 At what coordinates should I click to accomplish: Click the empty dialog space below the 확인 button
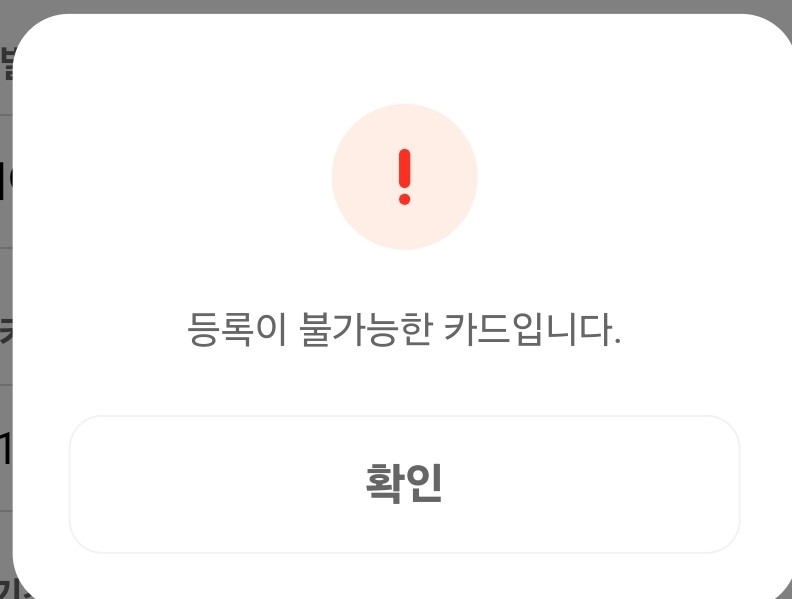[404, 576]
